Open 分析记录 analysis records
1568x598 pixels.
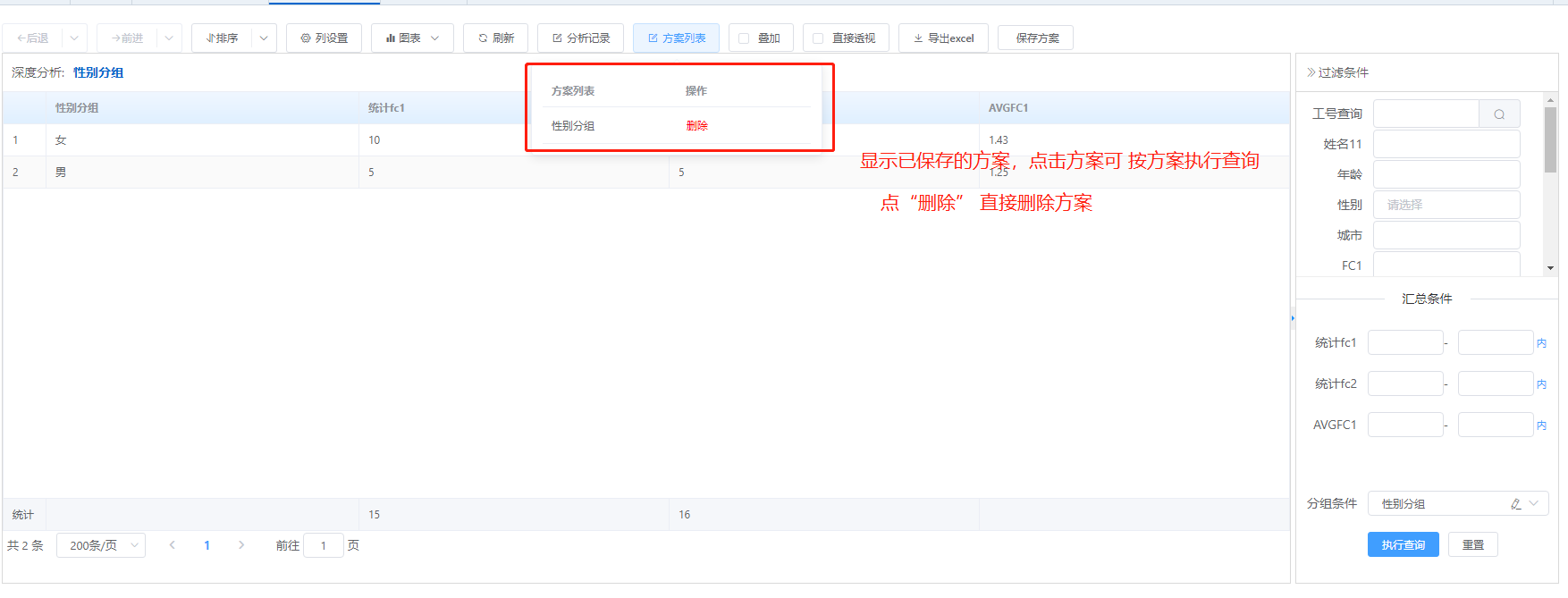(580, 38)
